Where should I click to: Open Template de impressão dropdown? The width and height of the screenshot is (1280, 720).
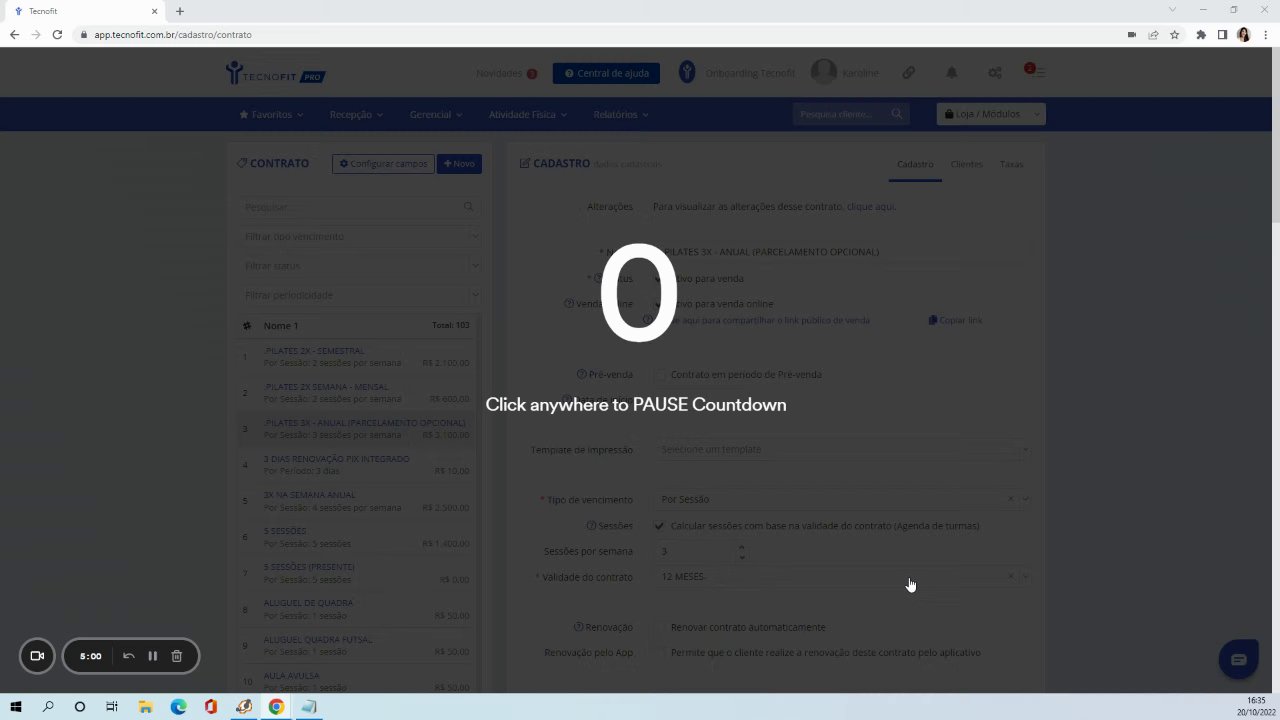842,450
